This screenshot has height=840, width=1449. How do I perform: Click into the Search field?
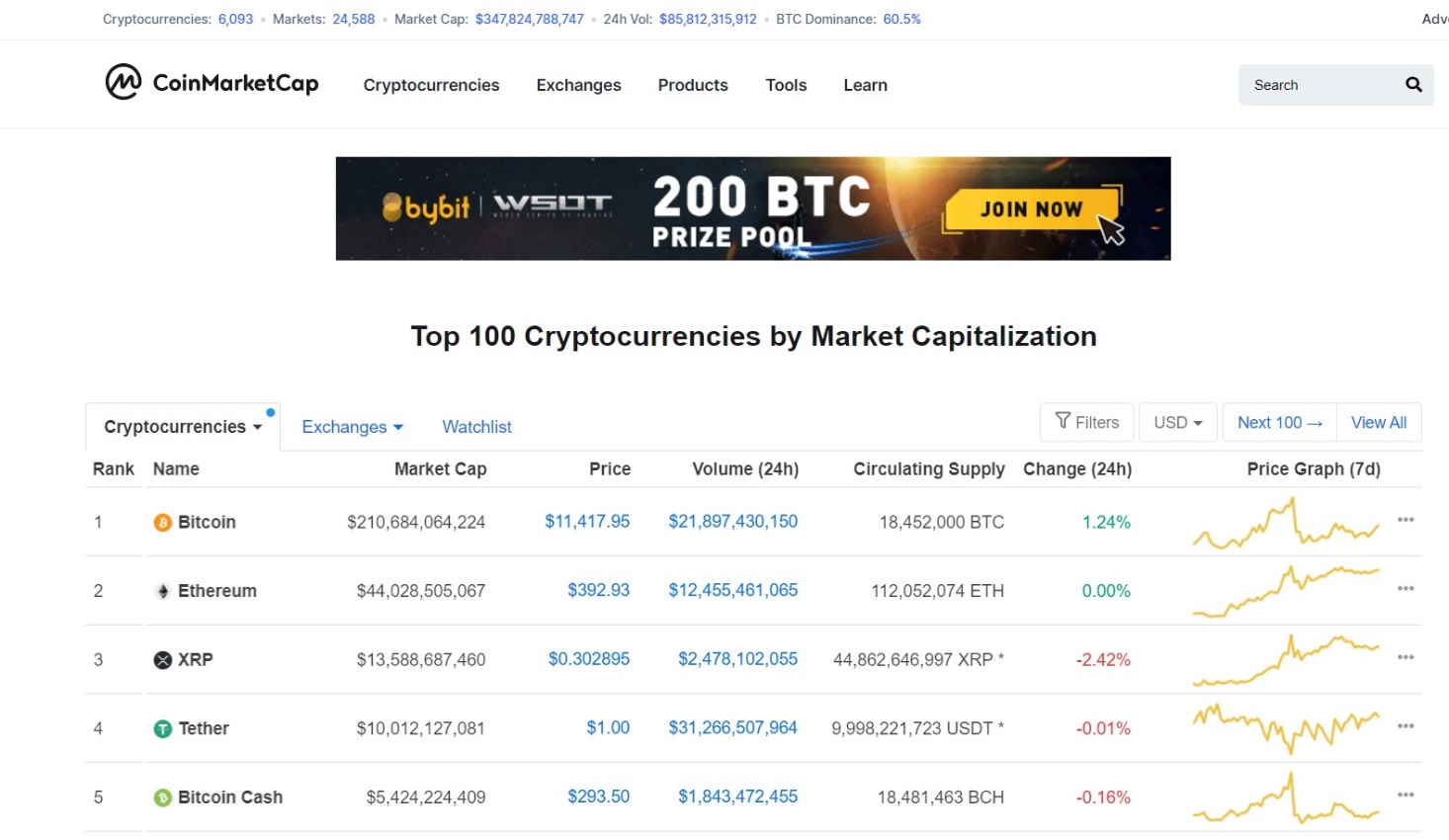point(1320,85)
